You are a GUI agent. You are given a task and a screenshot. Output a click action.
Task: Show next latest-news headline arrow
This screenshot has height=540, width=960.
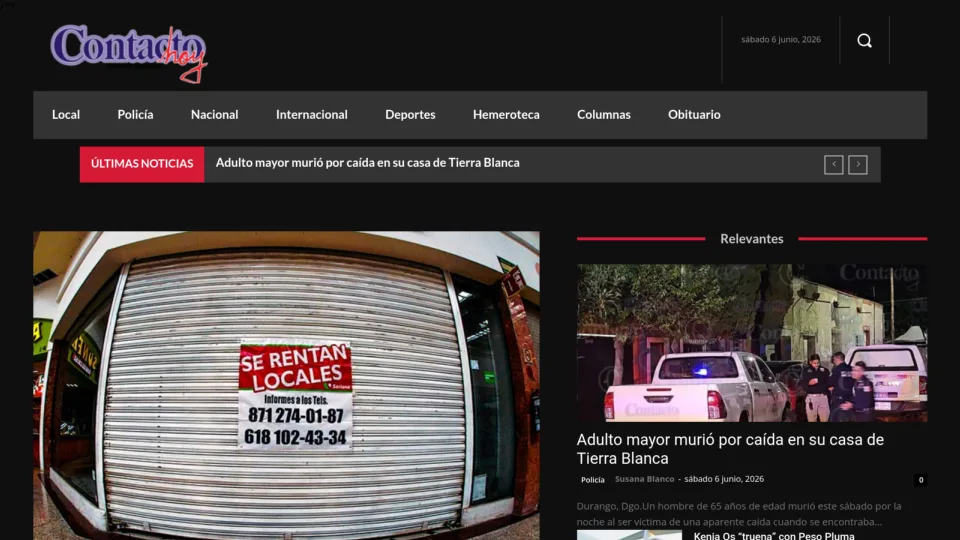[858, 164]
